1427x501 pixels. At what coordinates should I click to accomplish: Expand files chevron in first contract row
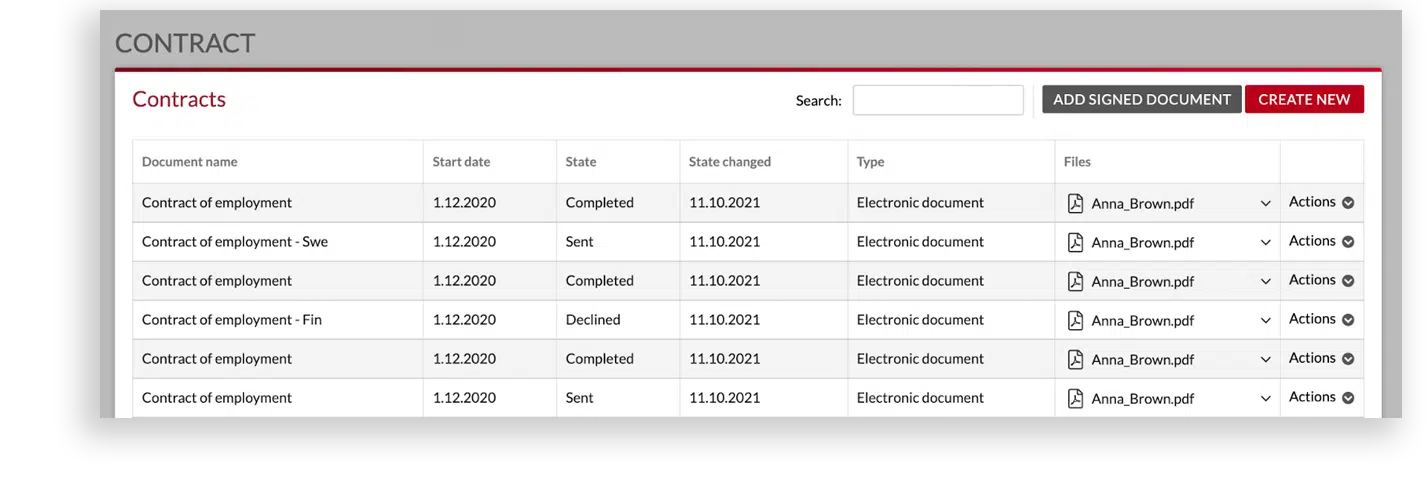point(1265,203)
